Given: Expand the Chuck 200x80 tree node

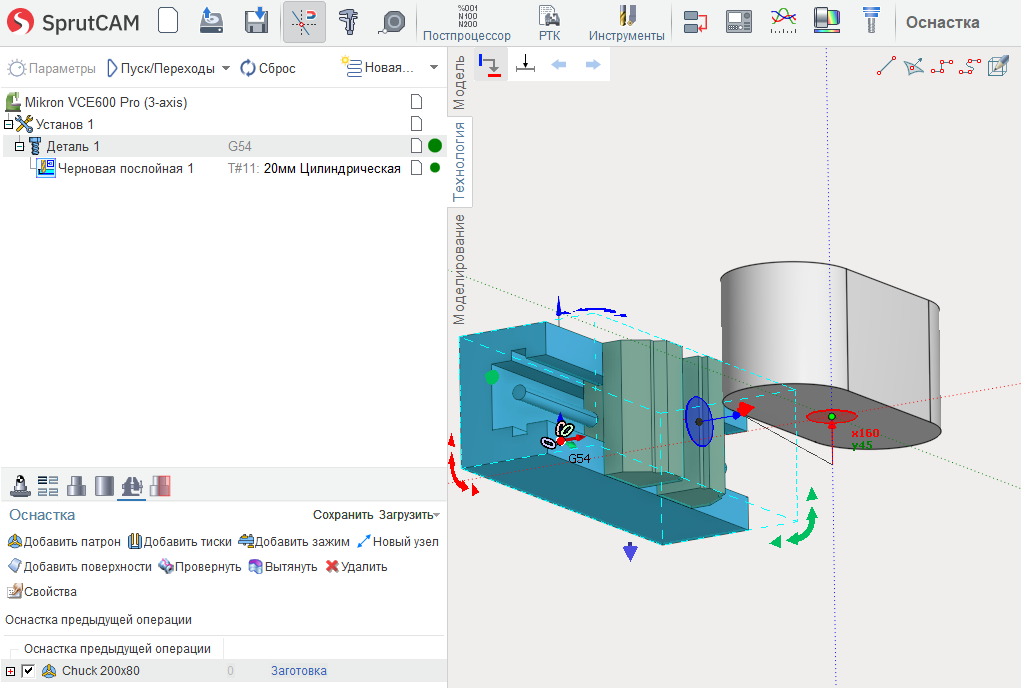Looking at the screenshot, I should (x=11, y=671).
